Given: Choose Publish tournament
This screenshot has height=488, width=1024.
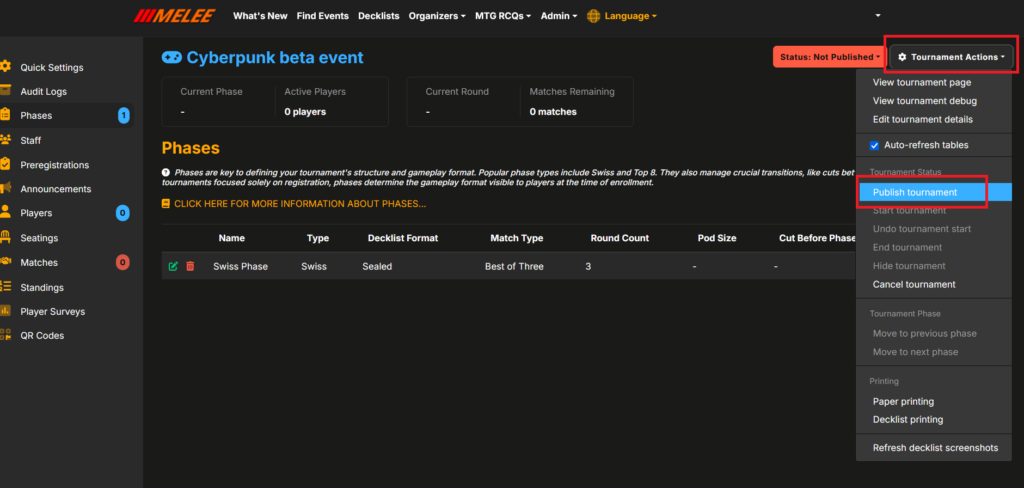Looking at the screenshot, I should tap(934, 192).
